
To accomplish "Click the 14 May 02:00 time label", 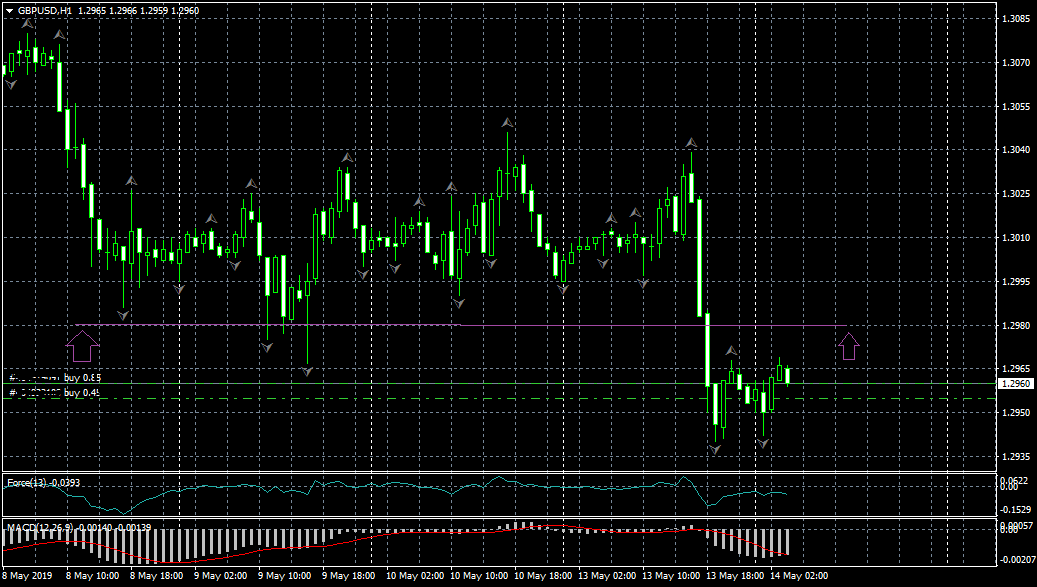I will [800, 576].
